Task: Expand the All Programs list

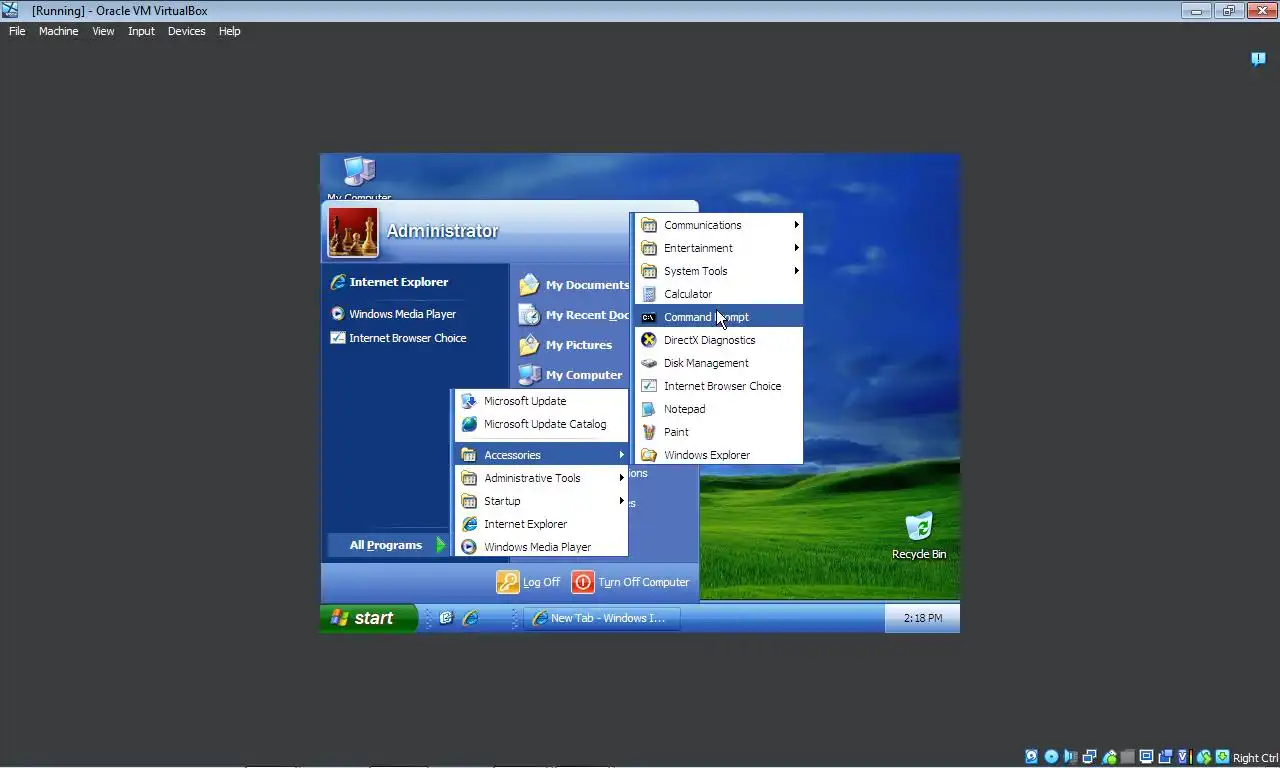Action: (x=388, y=545)
